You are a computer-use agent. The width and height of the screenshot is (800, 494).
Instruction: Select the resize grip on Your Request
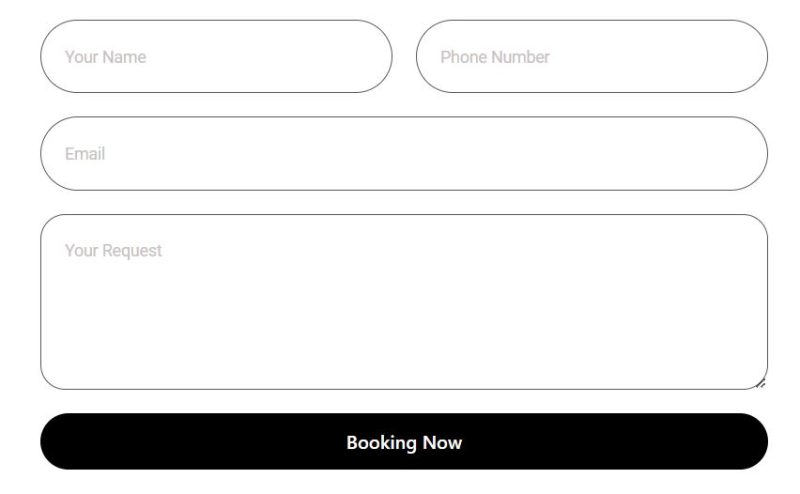click(761, 383)
